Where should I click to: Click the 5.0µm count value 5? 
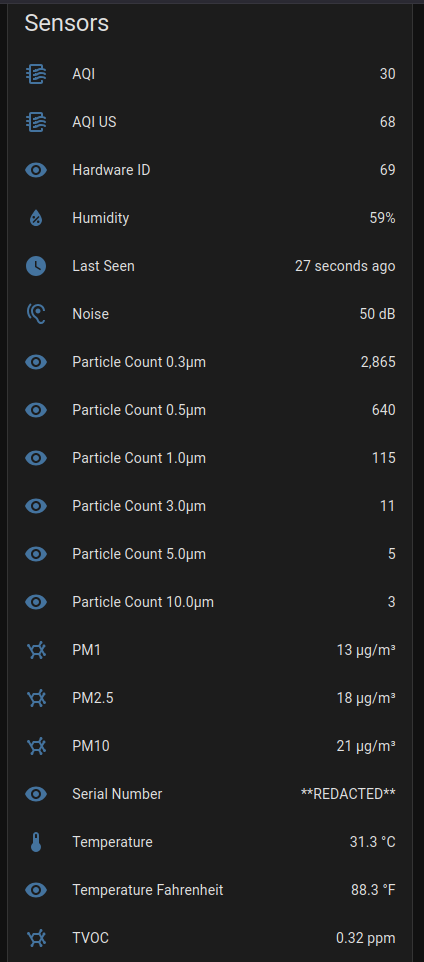[x=391, y=554]
